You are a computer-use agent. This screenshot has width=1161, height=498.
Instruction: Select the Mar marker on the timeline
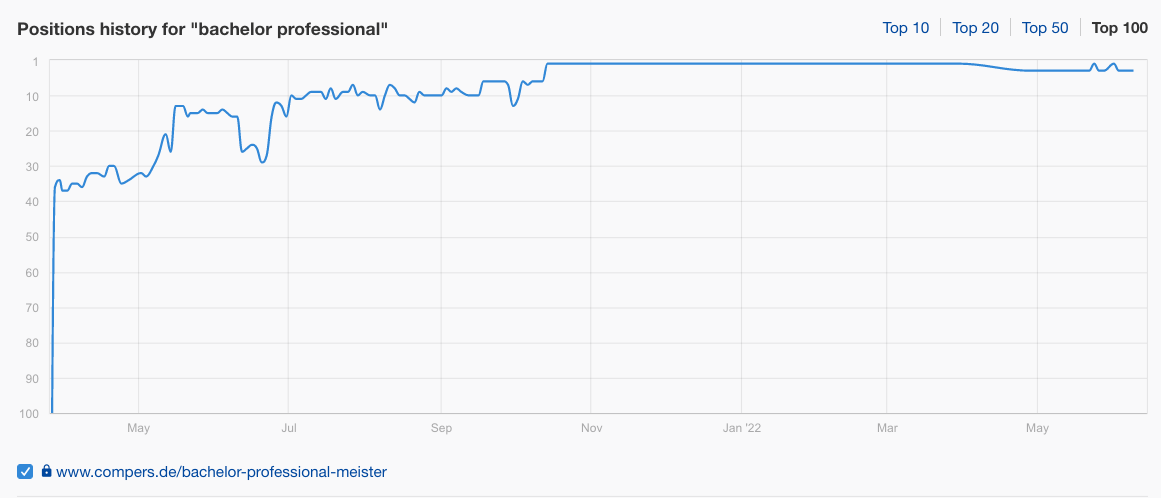886,428
